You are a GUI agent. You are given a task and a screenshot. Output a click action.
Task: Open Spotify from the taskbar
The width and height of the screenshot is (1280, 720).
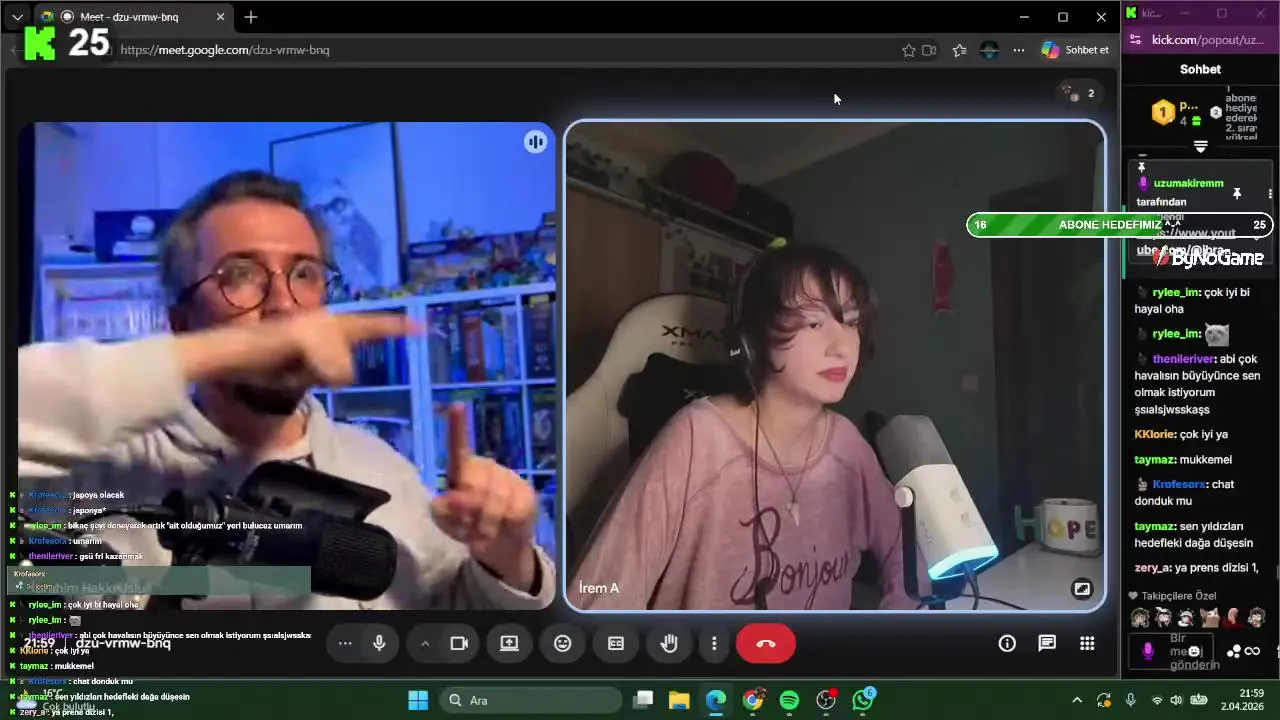(x=789, y=700)
